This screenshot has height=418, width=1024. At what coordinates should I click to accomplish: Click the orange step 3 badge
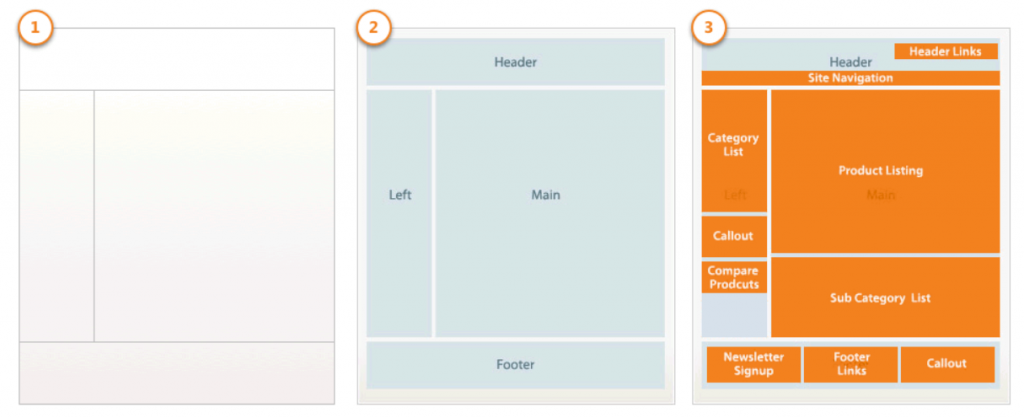pyautogui.click(x=709, y=29)
